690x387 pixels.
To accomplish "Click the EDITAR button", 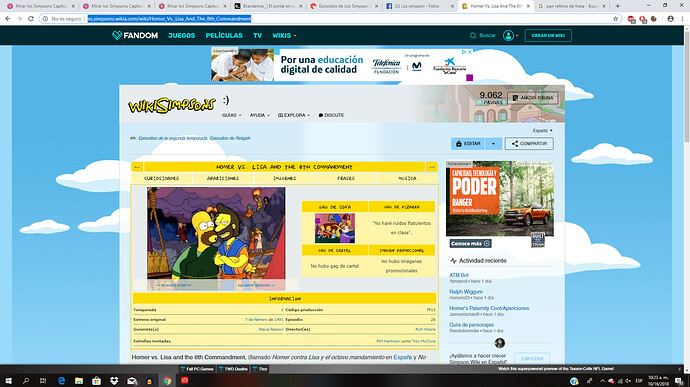I will (x=468, y=144).
